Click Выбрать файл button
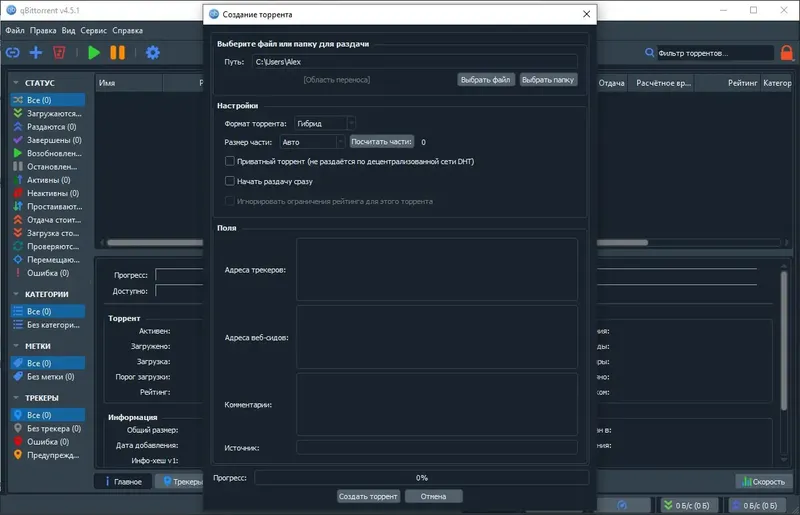Screen dimensions: 800x515 coord(485,80)
